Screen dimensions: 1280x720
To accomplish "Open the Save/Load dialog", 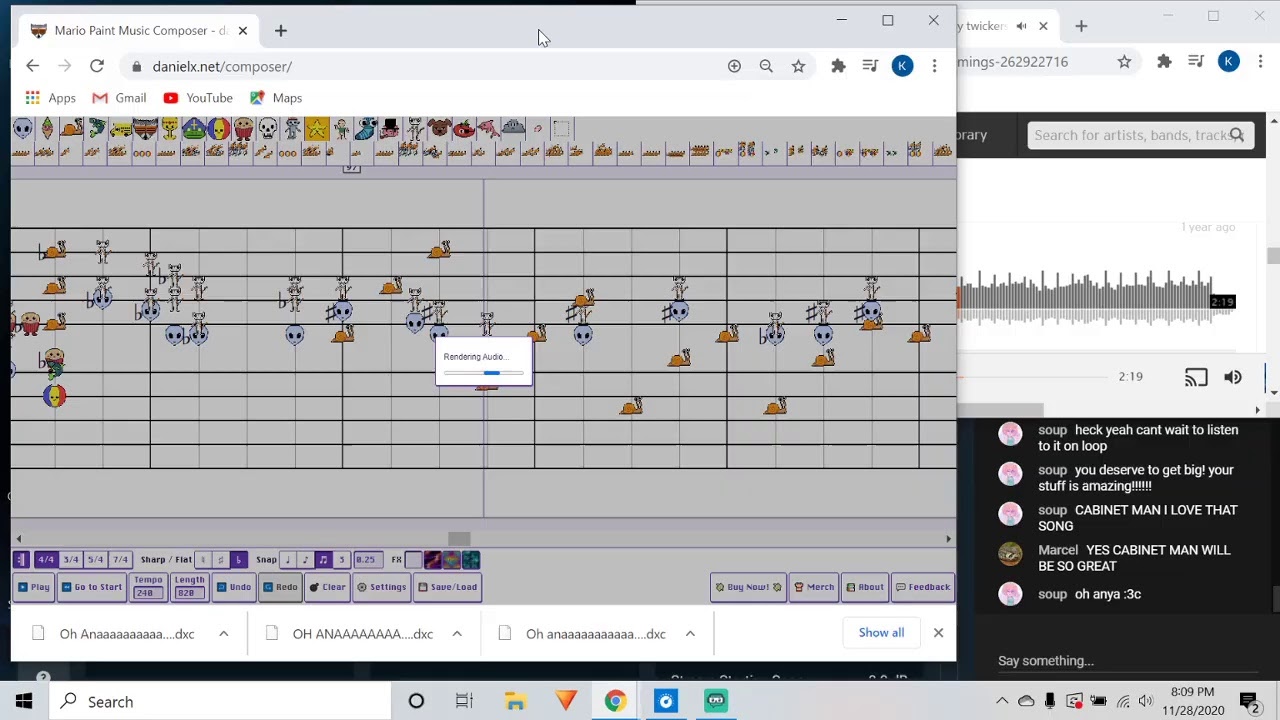I will pyautogui.click(x=448, y=587).
